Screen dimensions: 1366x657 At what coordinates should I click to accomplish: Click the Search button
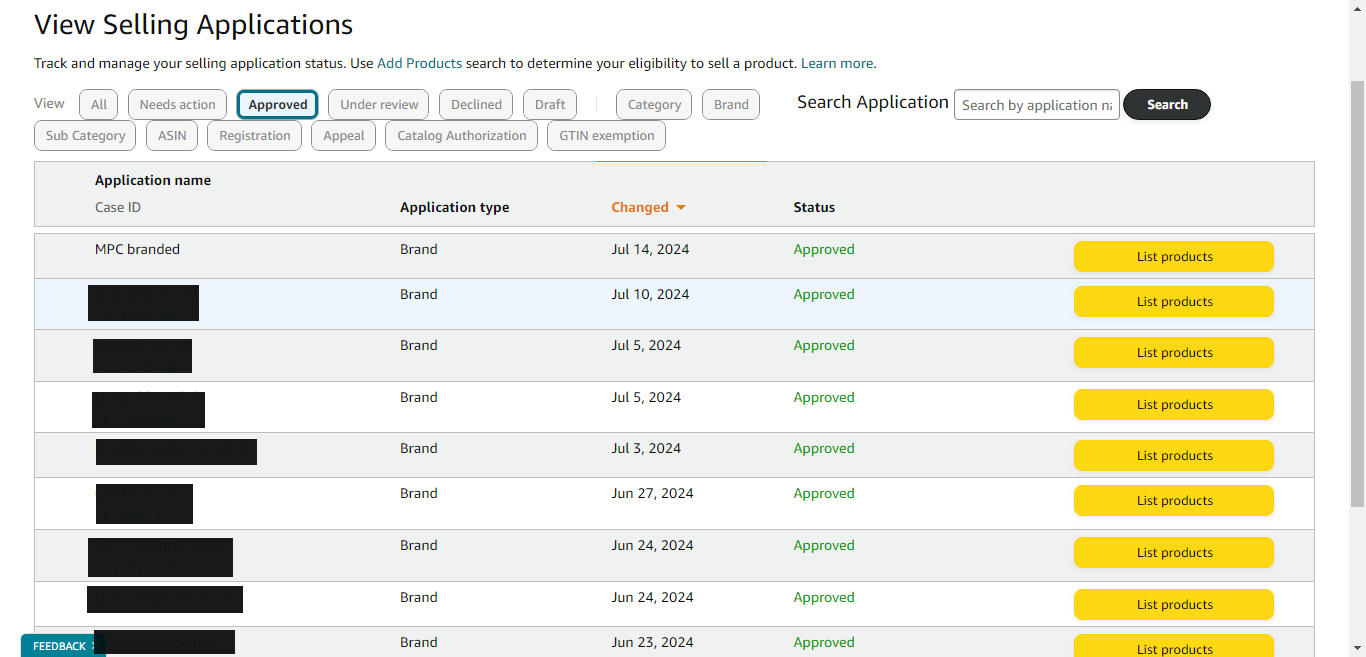coord(1167,104)
